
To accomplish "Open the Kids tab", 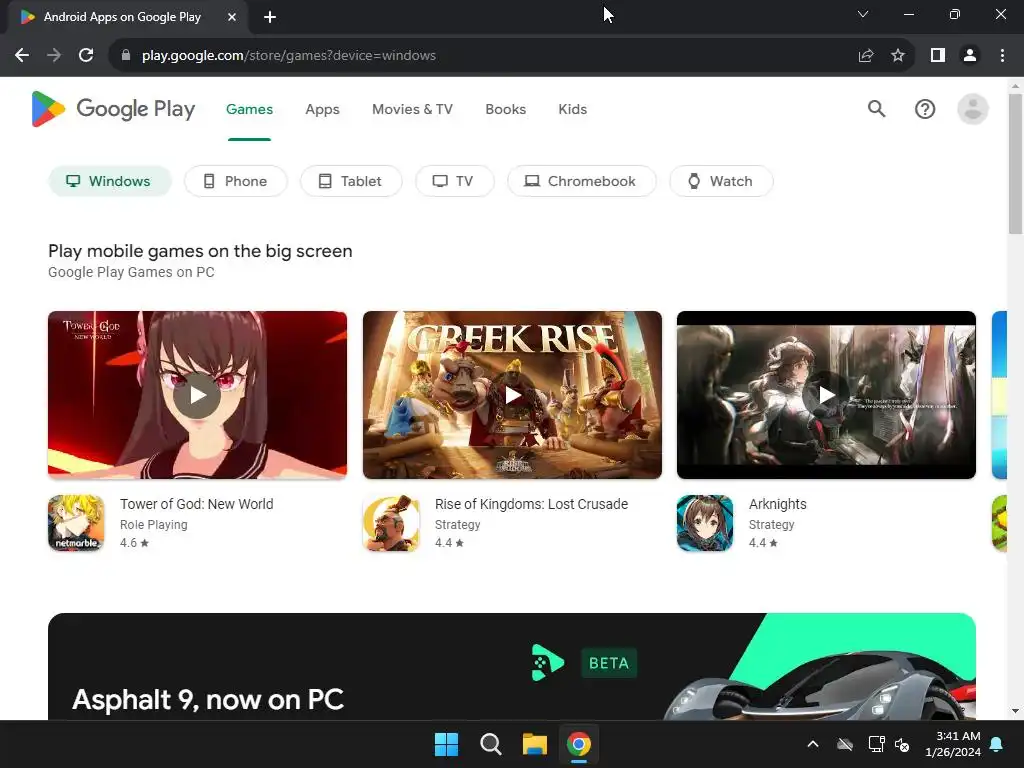I will click(573, 109).
